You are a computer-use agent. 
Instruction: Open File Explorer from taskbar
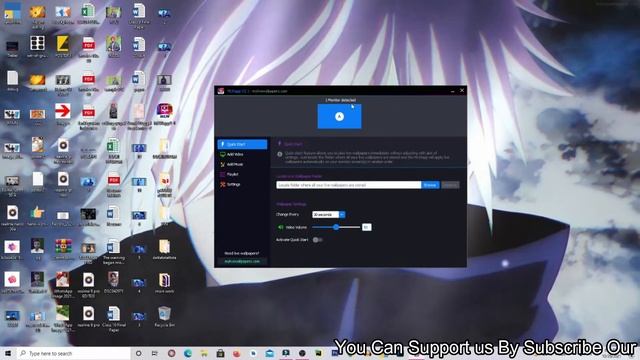click(x=204, y=353)
